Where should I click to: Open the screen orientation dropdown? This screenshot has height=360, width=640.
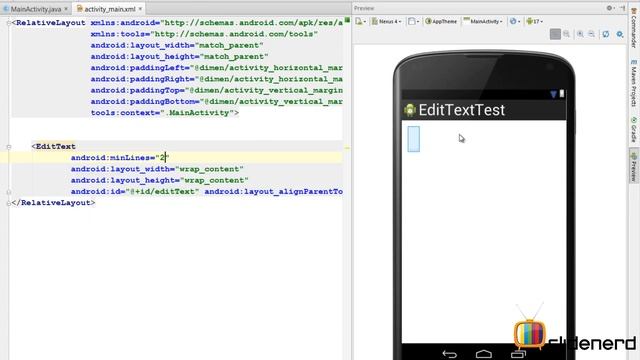[x=413, y=21]
